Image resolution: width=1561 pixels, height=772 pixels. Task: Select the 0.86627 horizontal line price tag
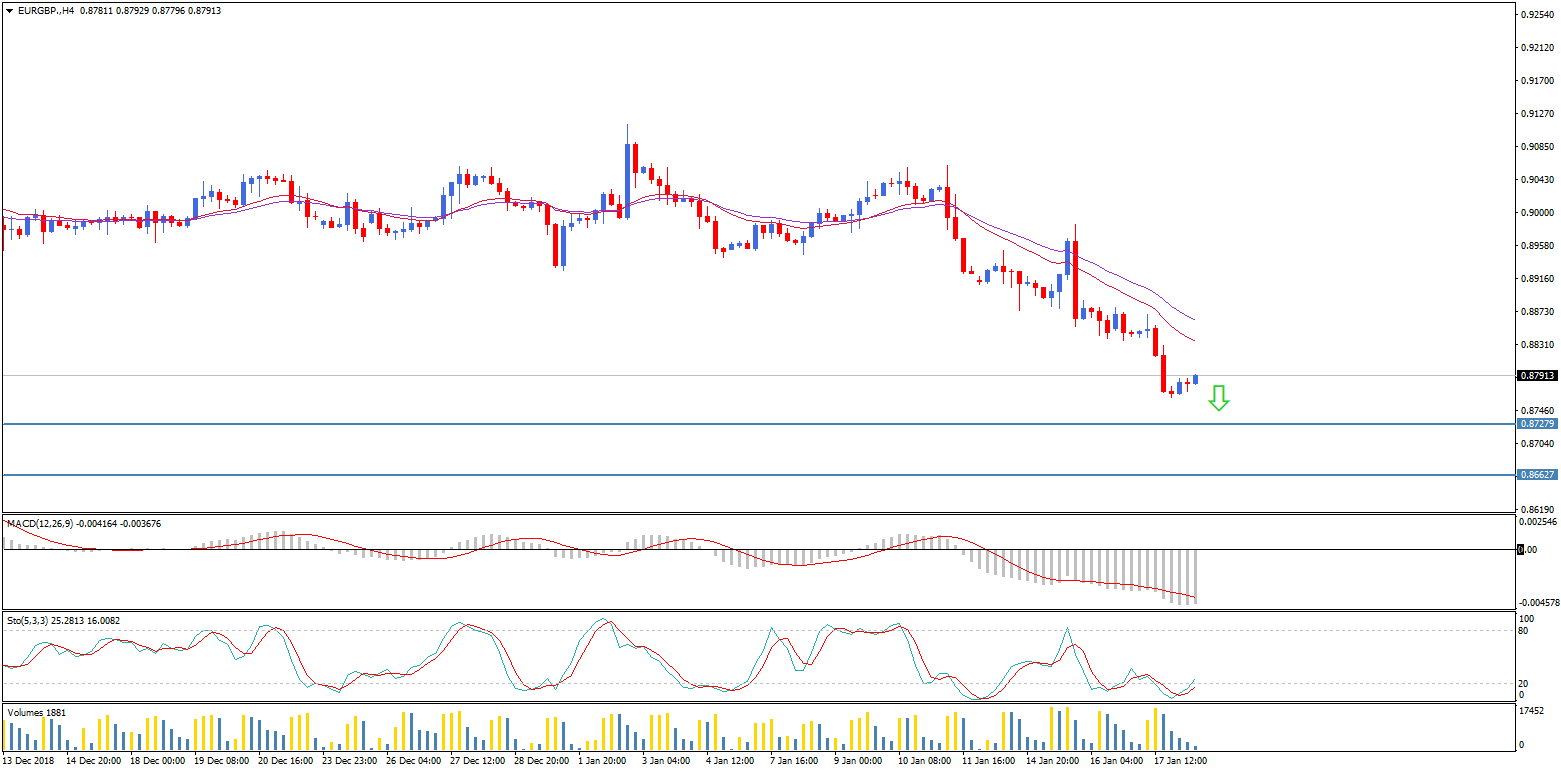click(x=1537, y=475)
